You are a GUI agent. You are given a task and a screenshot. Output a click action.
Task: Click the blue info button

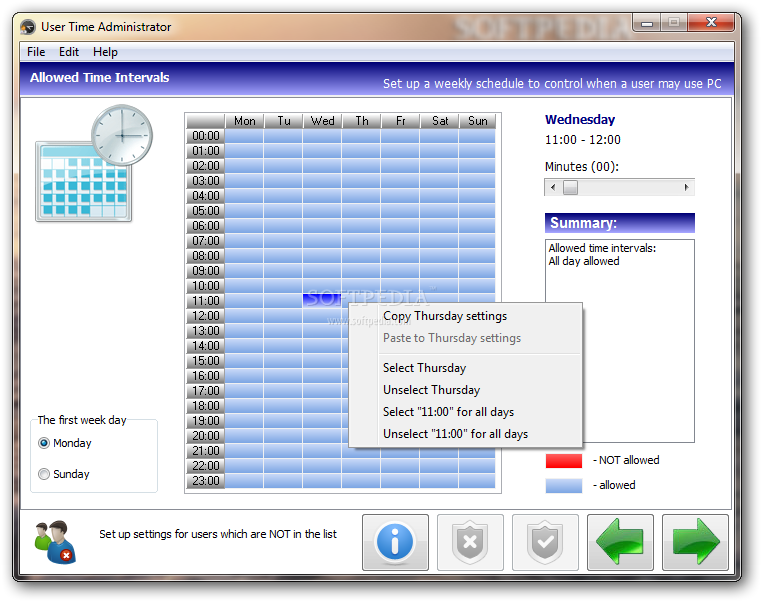coord(395,542)
